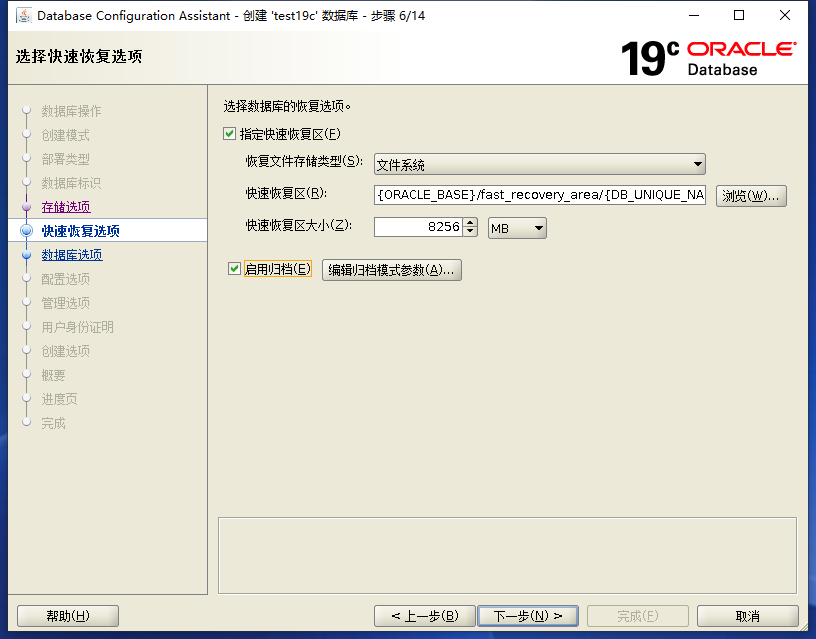Click 浏览 browse button
Viewport: 816px width, 639px height.
coord(751,196)
